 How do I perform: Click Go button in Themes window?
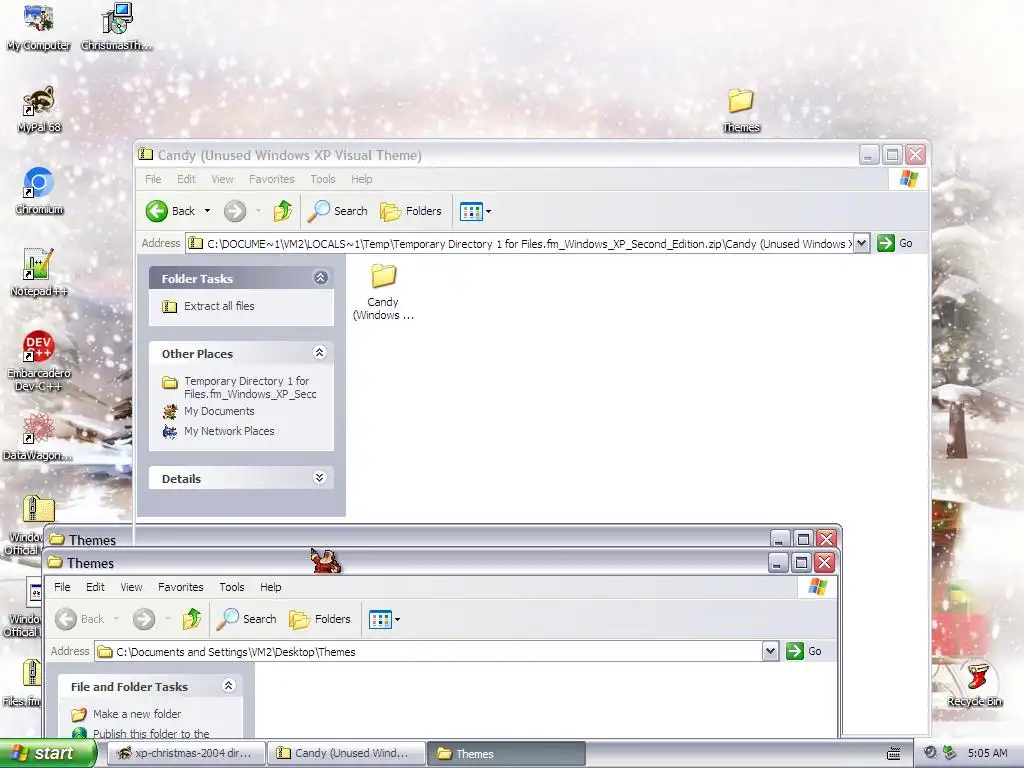tap(804, 651)
